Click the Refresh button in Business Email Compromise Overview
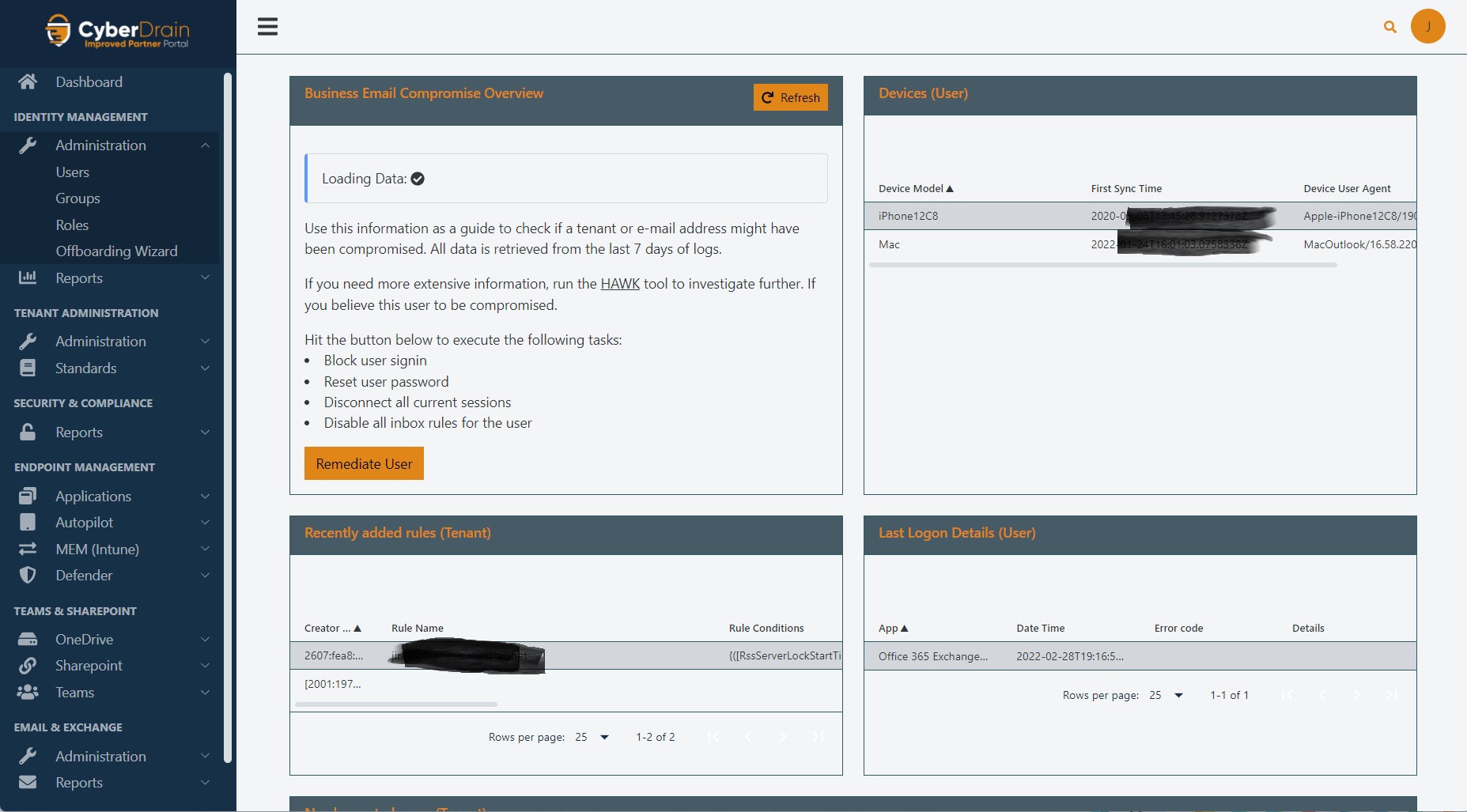Image resolution: width=1467 pixels, height=812 pixels. pyautogui.click(x=790, y=97)
